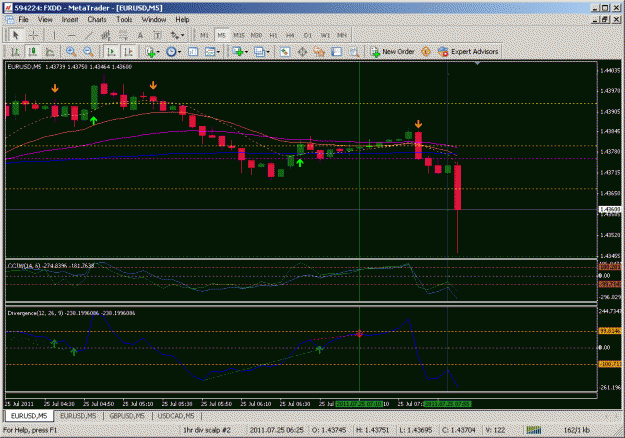
Task: Expand the New Chart dropdown arrow
Action: [x=246, y=52]
